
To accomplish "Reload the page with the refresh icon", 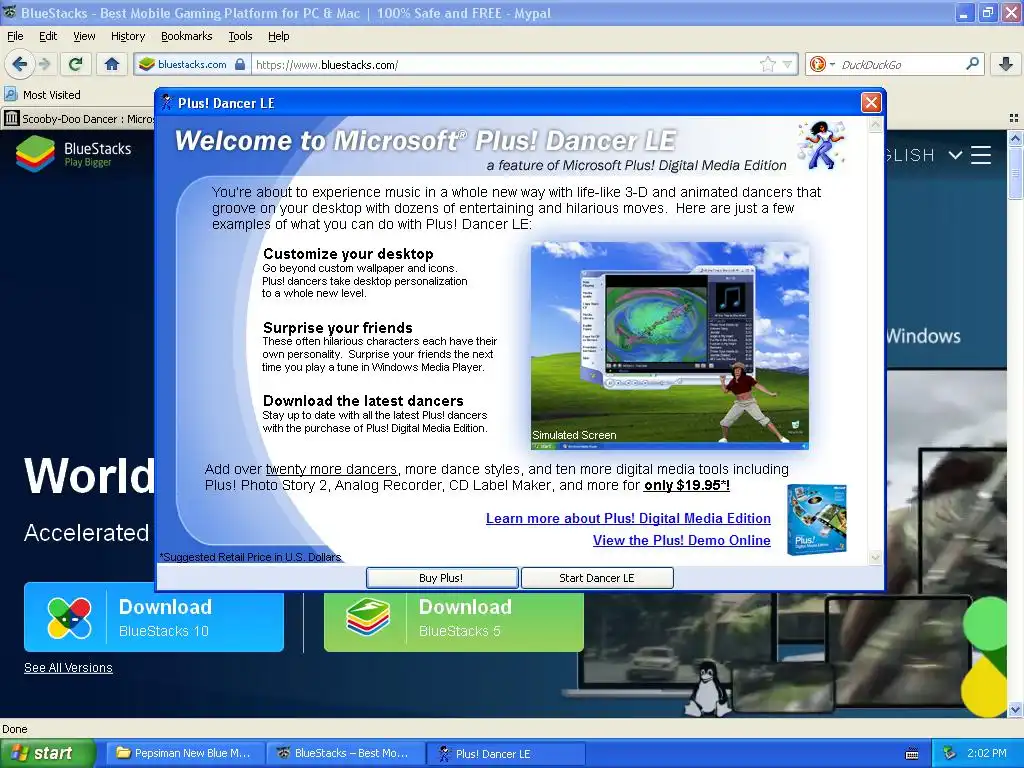I will [x=76, y=64].
